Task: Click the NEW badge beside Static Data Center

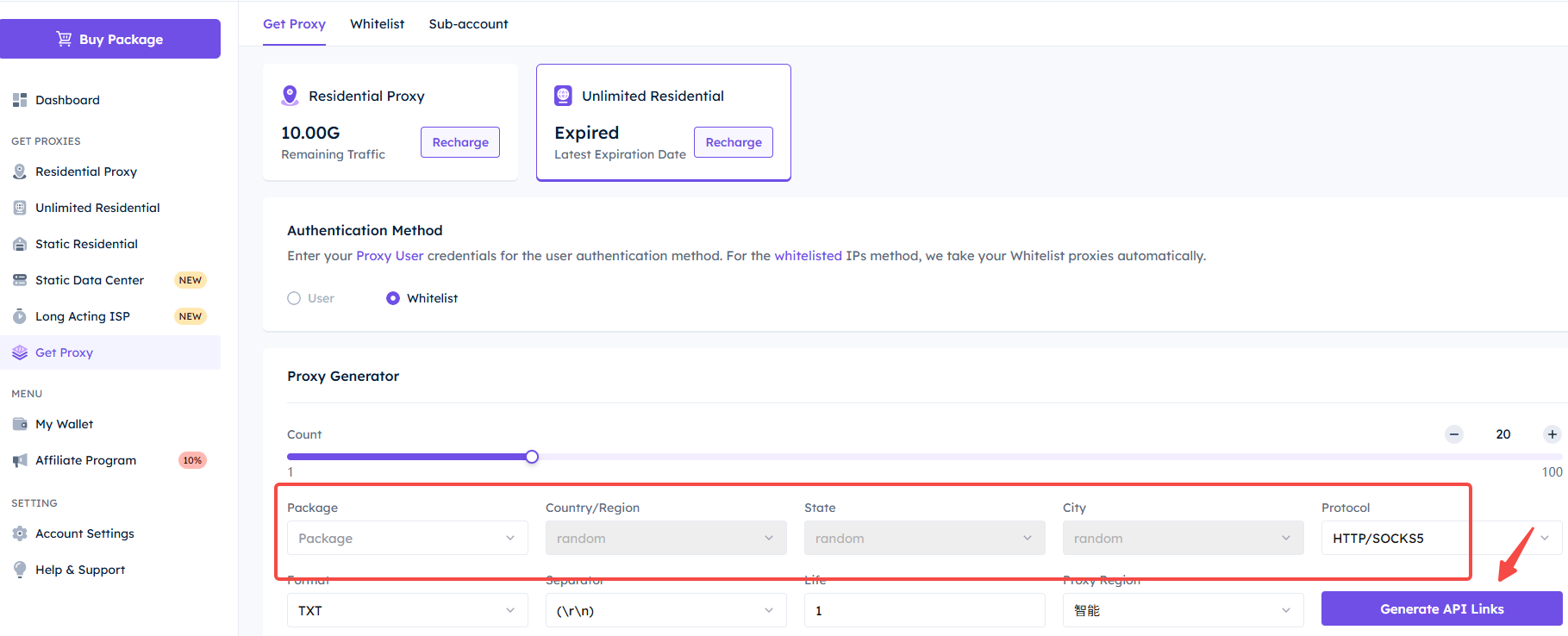Action: (x=191, y=280)
